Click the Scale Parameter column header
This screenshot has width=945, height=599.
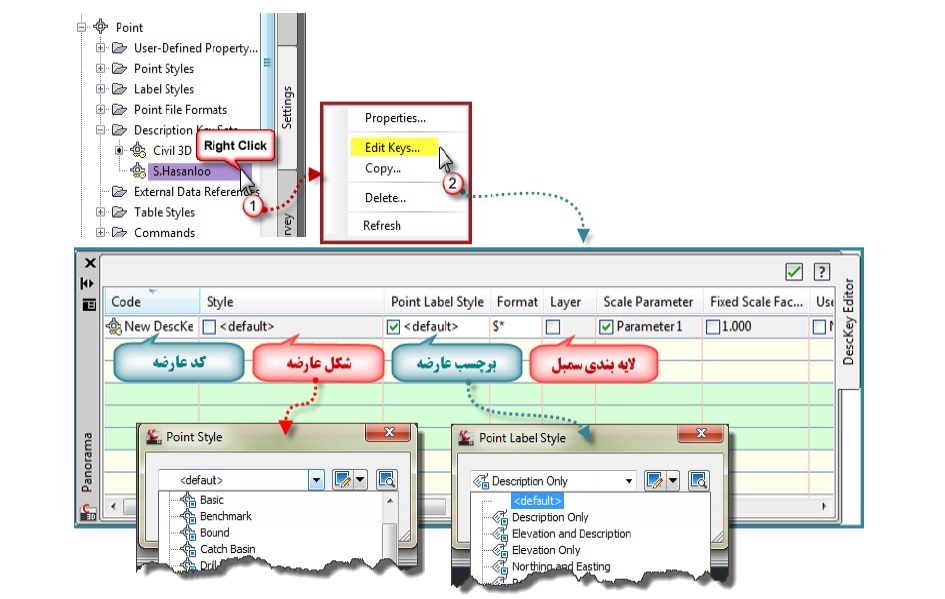pyautogui.click(x=648, y=301)
